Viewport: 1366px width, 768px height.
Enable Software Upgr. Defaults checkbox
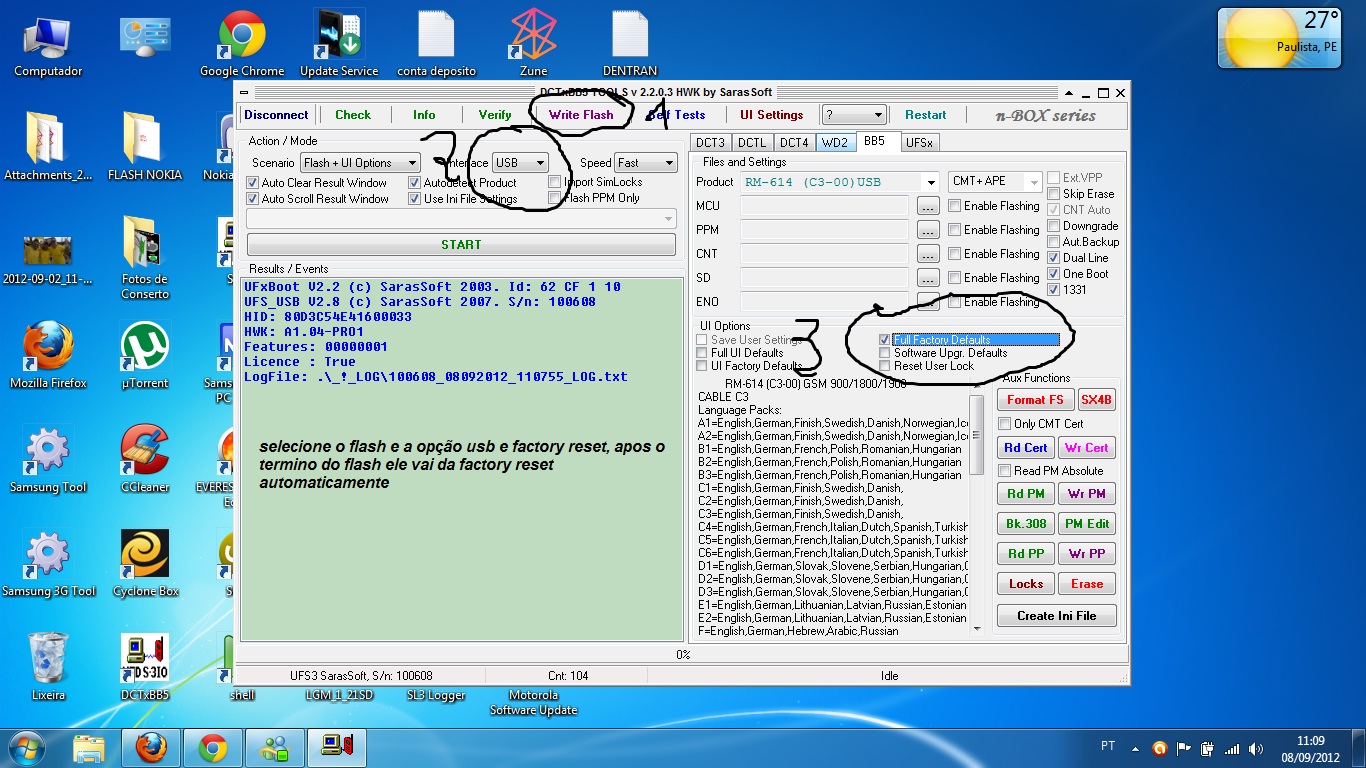(x=884, y=353)
